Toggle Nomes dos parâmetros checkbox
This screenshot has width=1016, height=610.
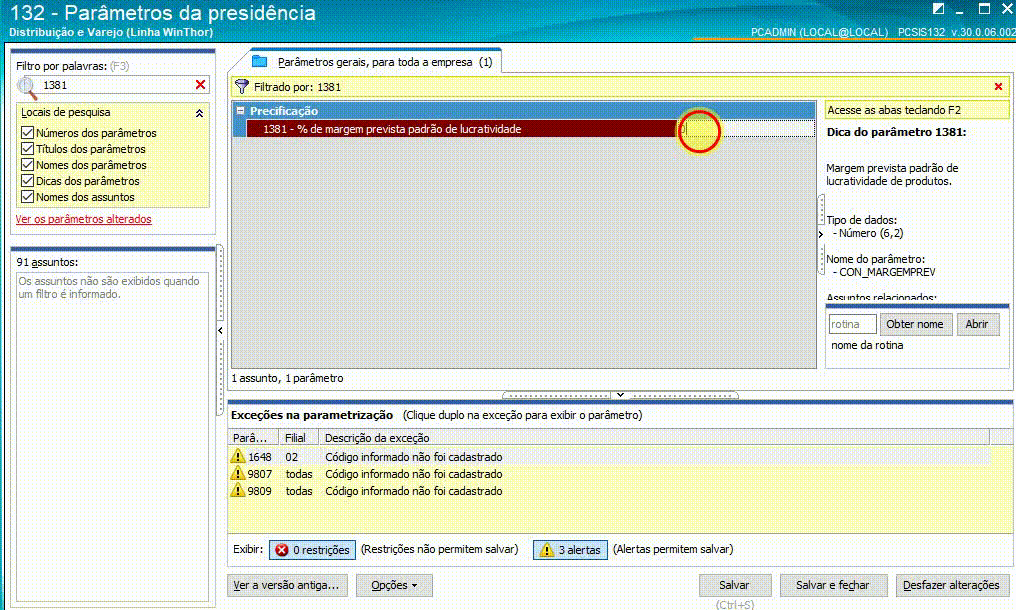pyautogui.click(x=27, y=165)
